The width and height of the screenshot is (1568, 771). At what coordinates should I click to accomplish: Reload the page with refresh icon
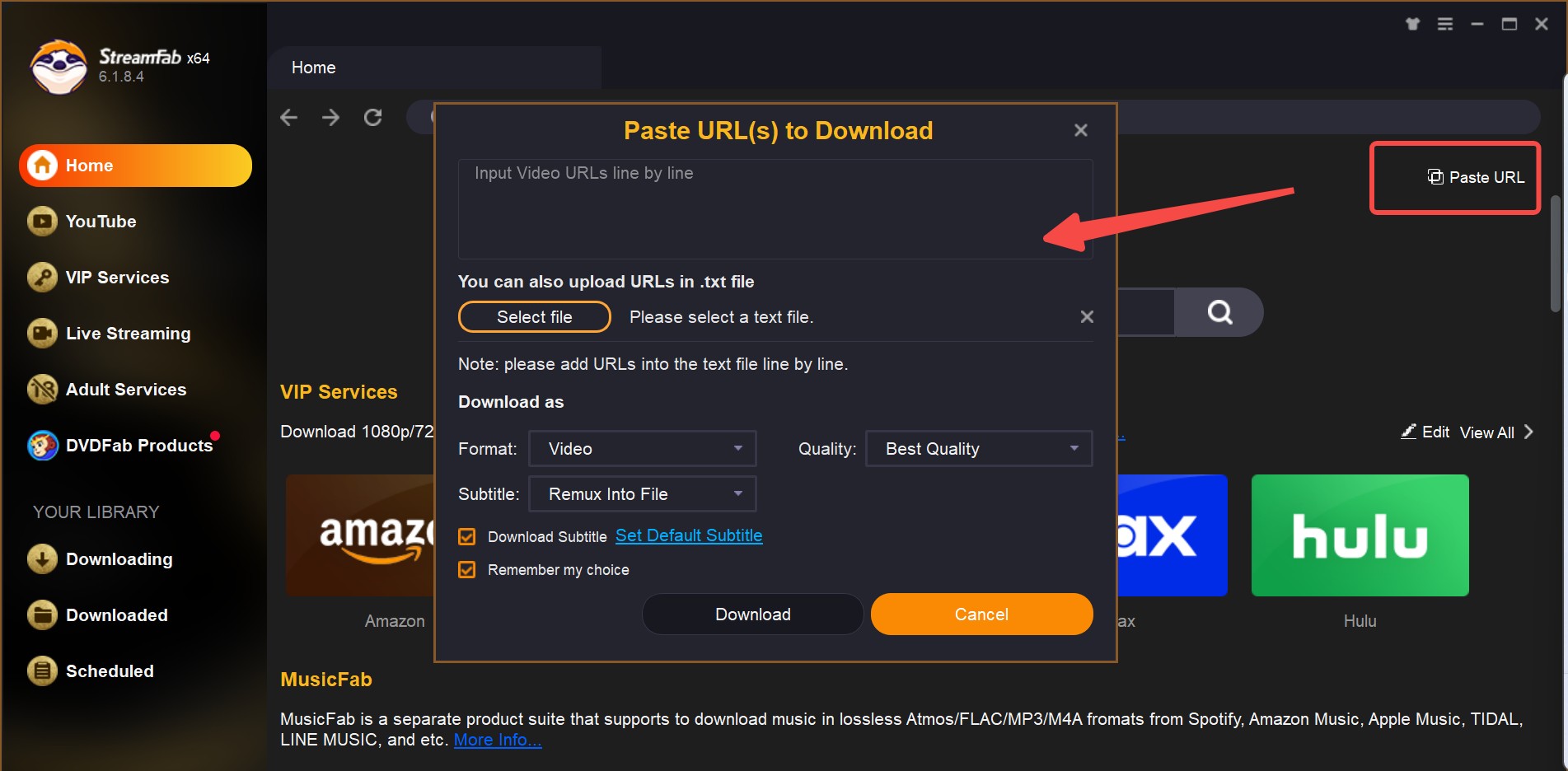tap(373, 118)
